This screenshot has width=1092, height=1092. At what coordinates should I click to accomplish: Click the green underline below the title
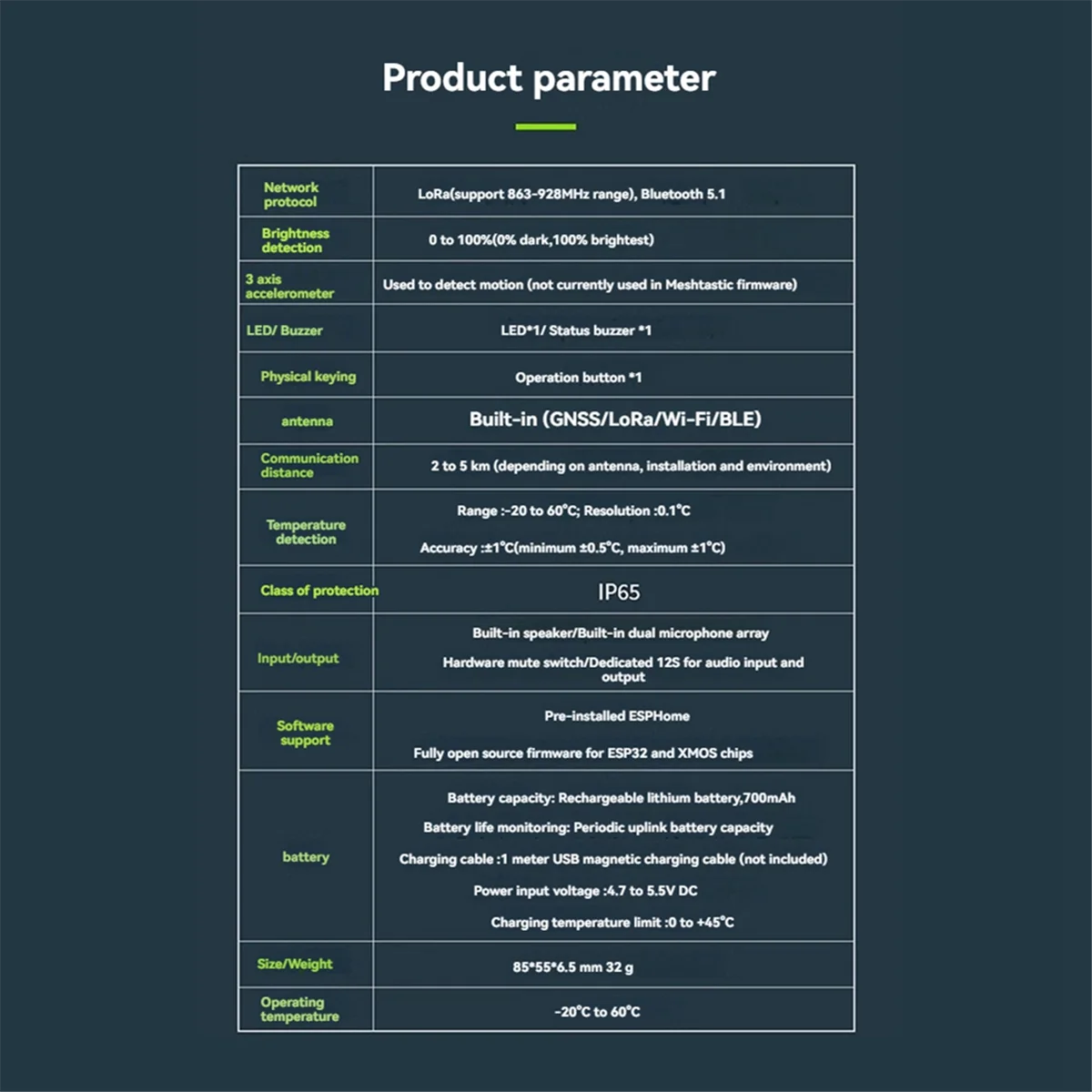(x=546, y=126)
